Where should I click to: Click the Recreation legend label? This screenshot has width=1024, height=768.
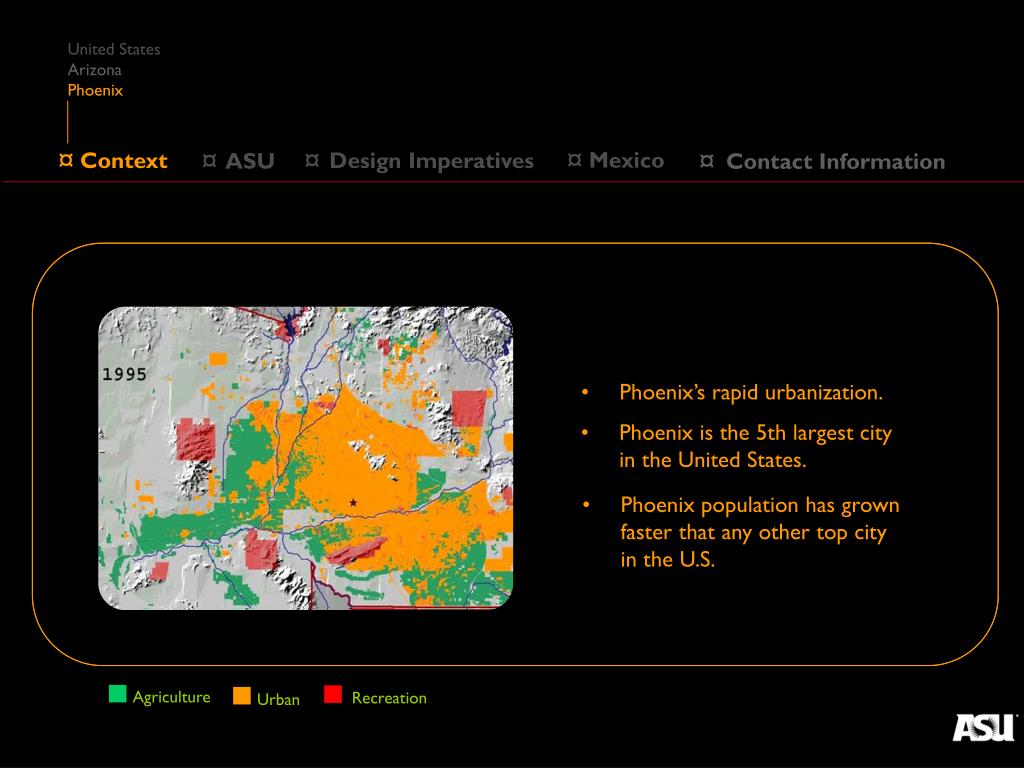389,698
